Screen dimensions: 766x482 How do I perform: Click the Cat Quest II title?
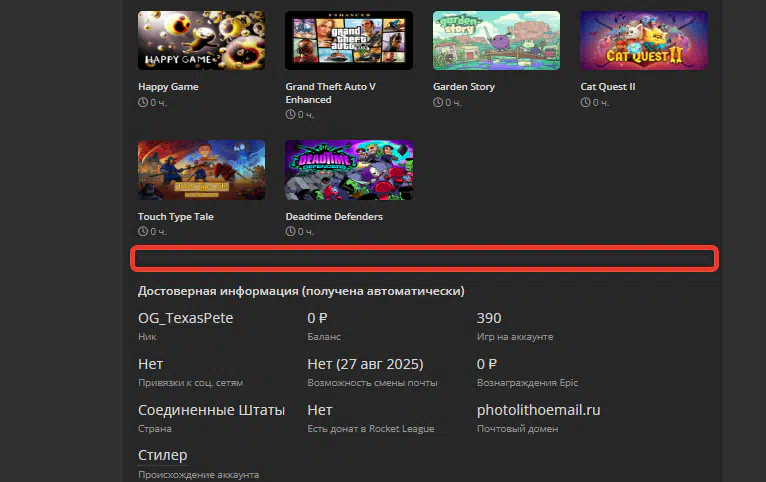608,87
